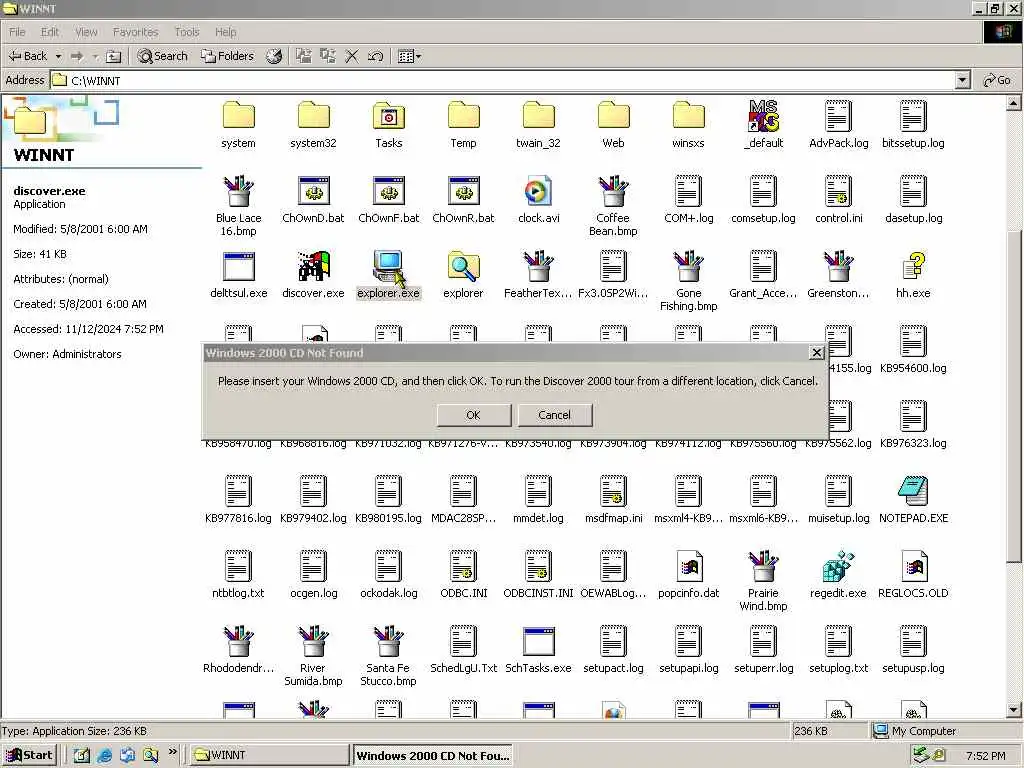Screen dimensions: 1024x768
Task: Open the Edit menu
Action: point(50,32)
